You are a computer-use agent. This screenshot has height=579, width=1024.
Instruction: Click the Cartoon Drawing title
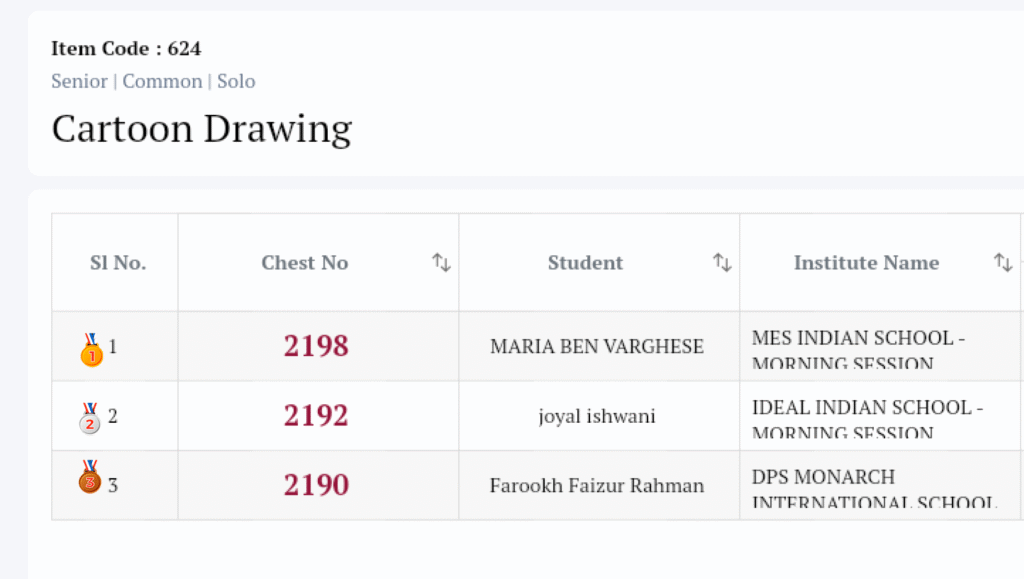(202, 129)
